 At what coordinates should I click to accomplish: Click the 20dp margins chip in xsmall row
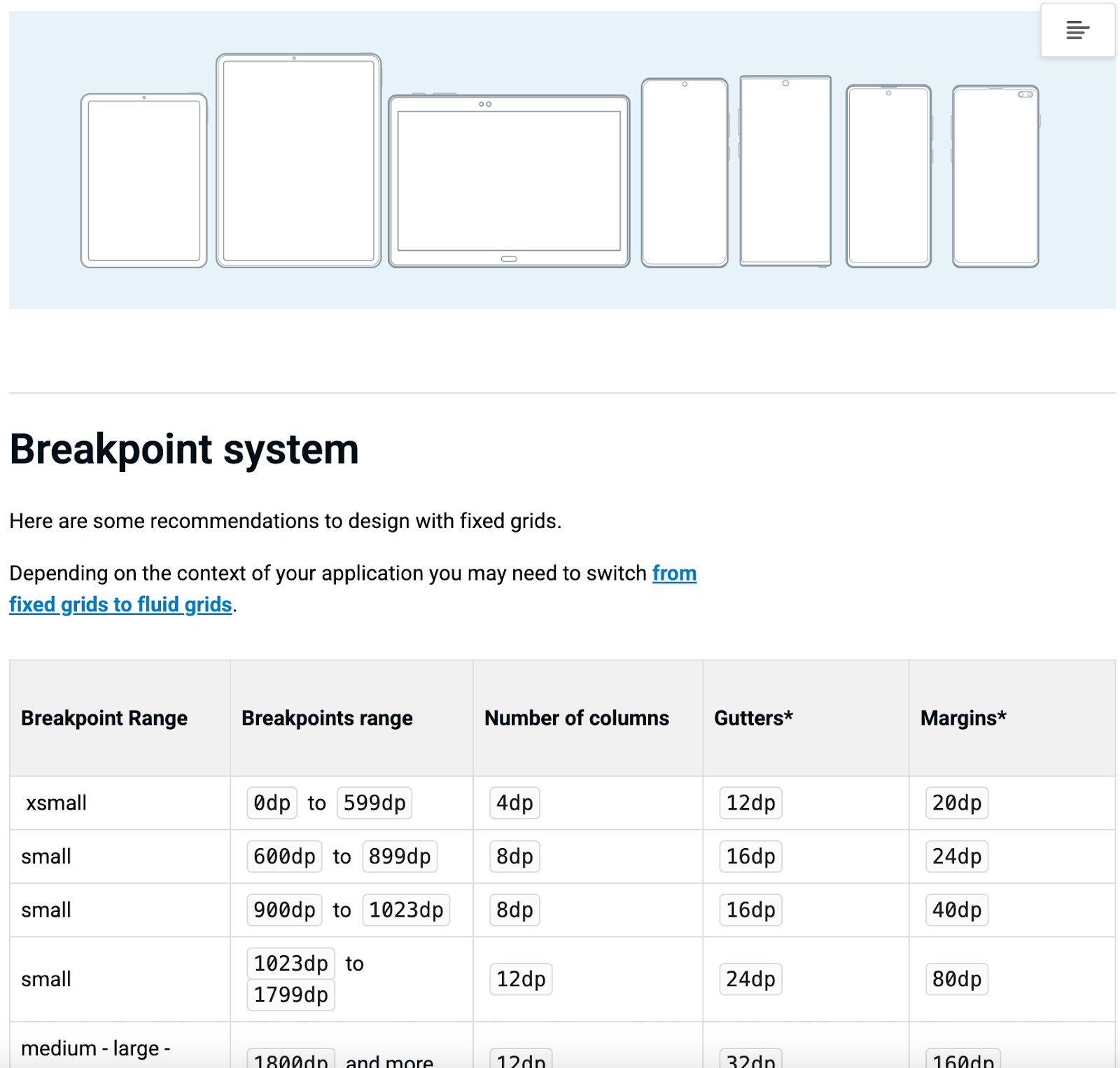(x=956, y=803)
